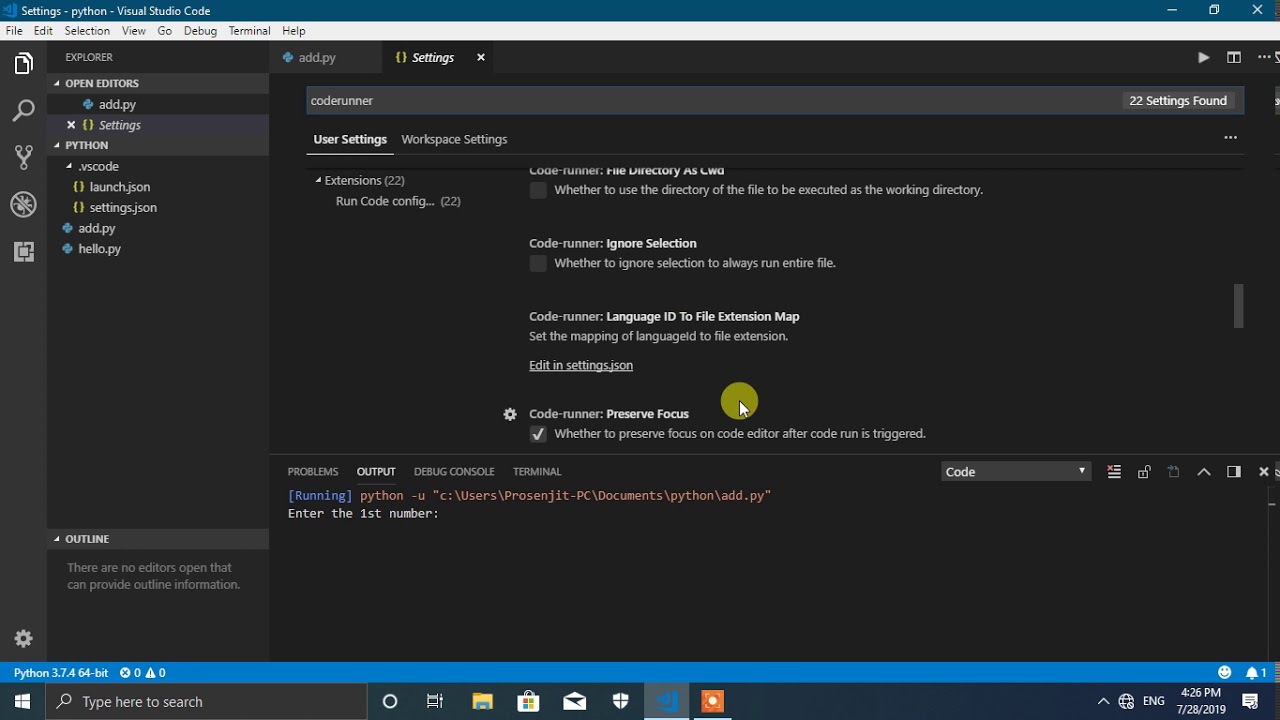Open settings.json in the explorer
The width and height of the screenshot is (1280, 720).
point(123,208)
